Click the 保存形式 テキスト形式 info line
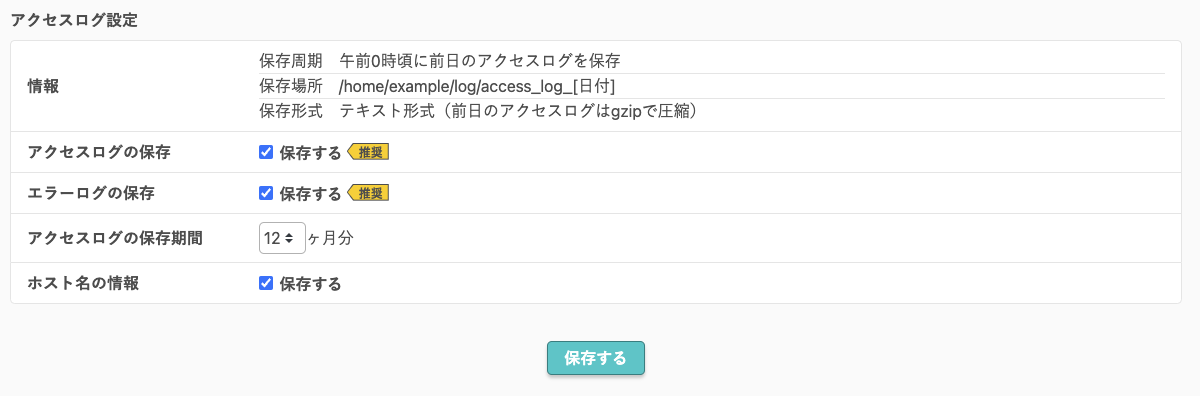Image resolution: width=1200 pixels, height=396 pixels. (x=477, y=110)
